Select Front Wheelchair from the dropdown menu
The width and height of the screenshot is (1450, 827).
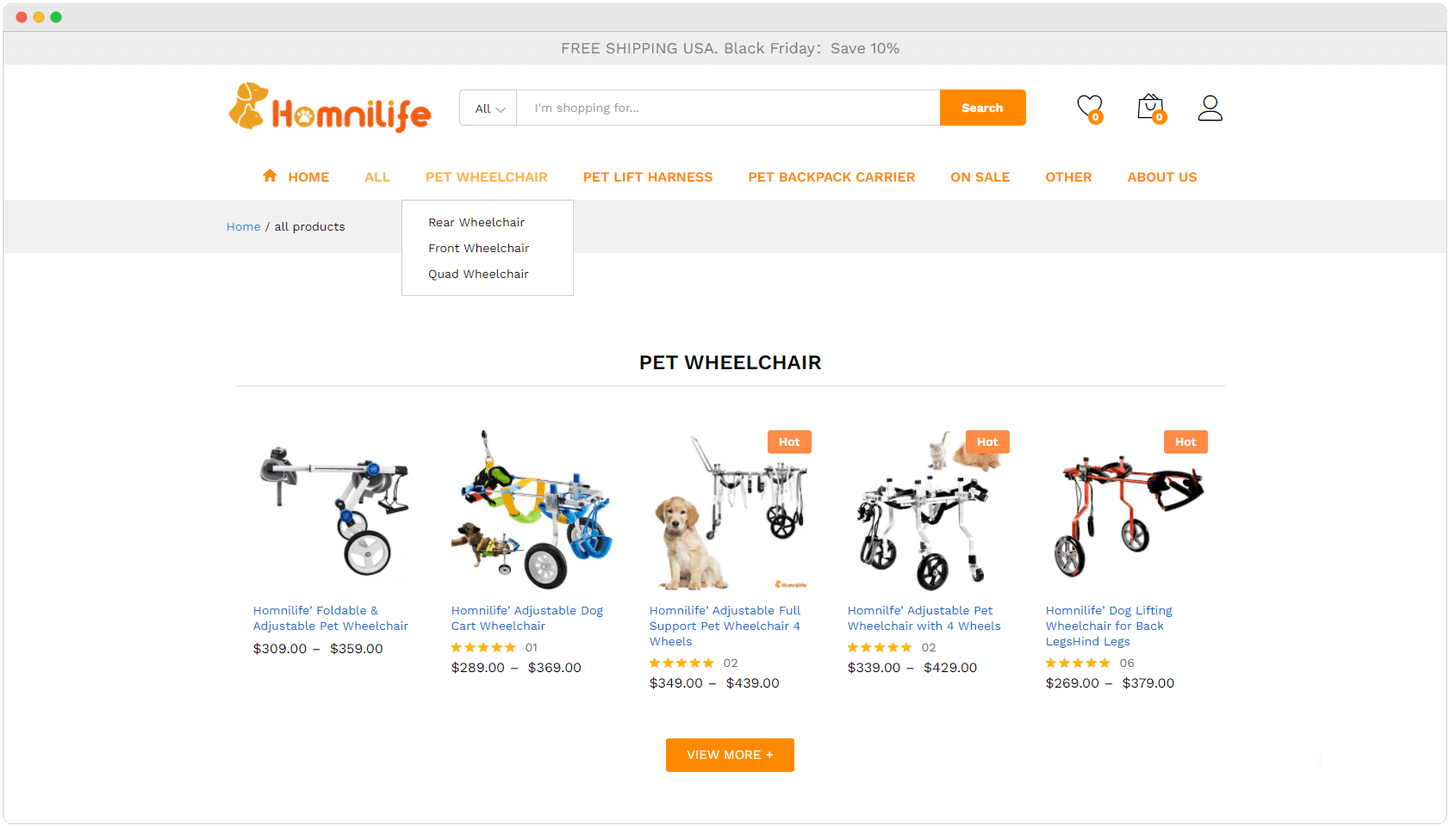pyautogui.click(x=478, y=248)
